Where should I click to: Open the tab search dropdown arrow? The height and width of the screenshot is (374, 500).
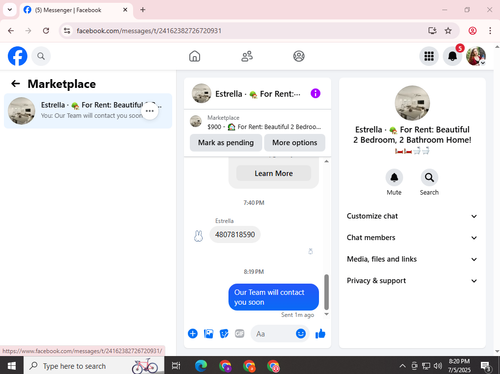tap(10, 10)
